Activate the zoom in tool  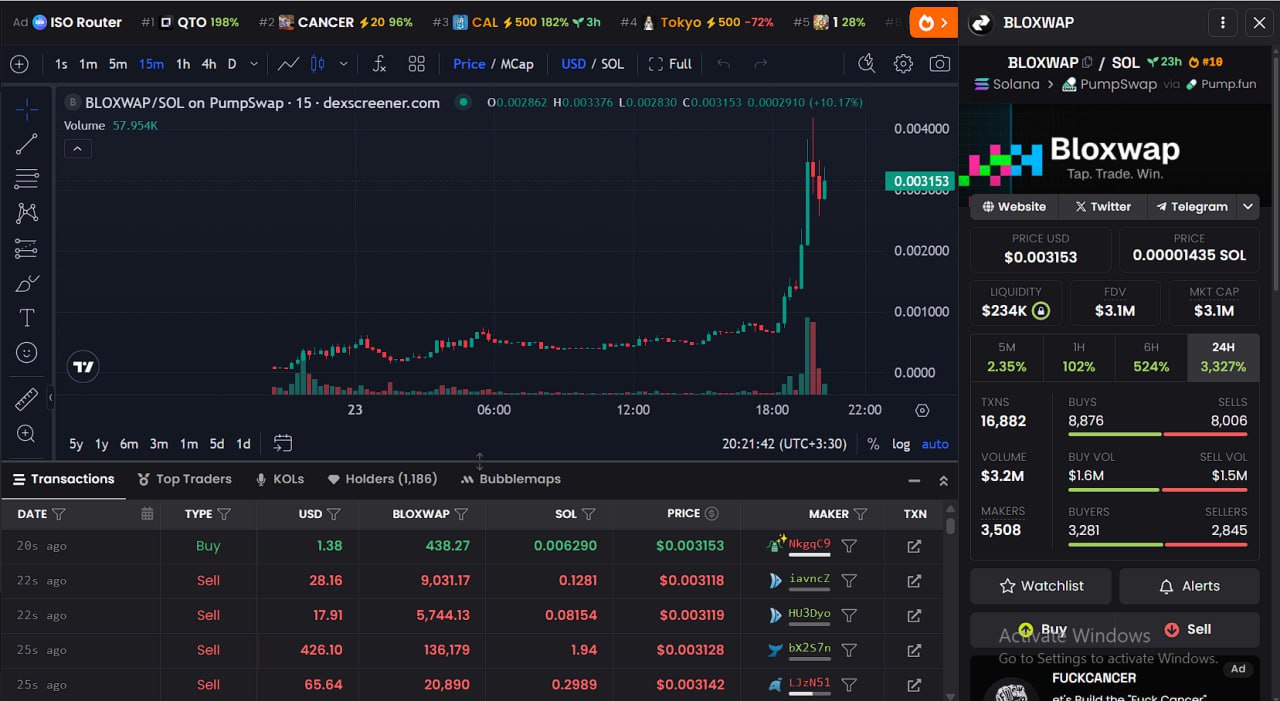pyautogui.click(x=27, y=434)
